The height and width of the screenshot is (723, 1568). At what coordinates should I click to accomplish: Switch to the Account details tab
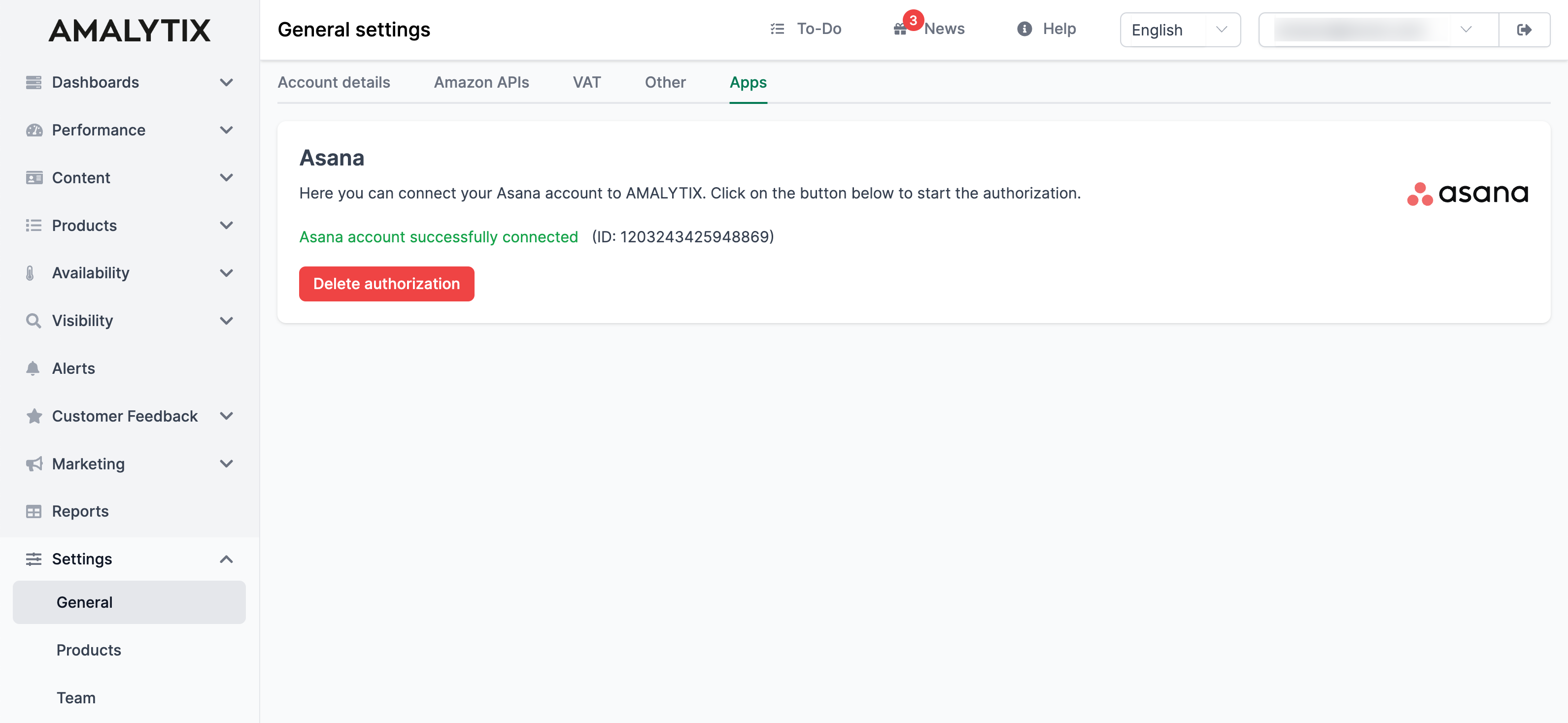click(334, 83)
